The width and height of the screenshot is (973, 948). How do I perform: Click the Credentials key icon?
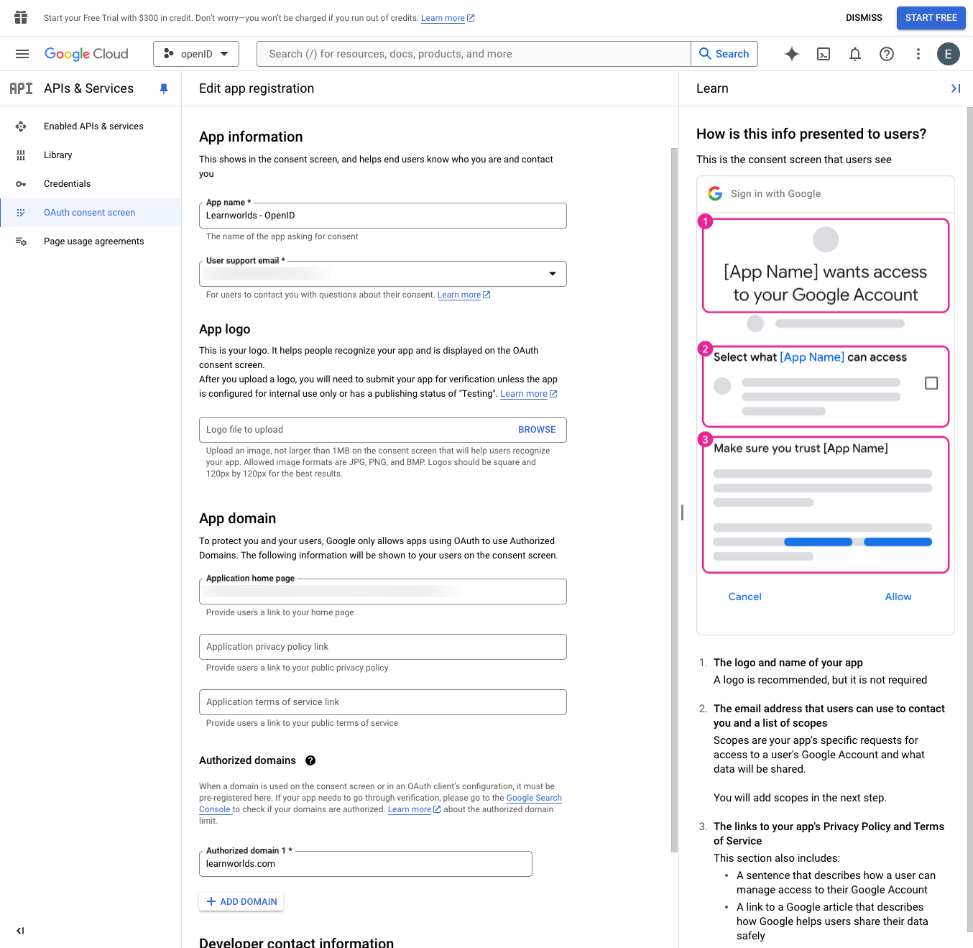21,184
